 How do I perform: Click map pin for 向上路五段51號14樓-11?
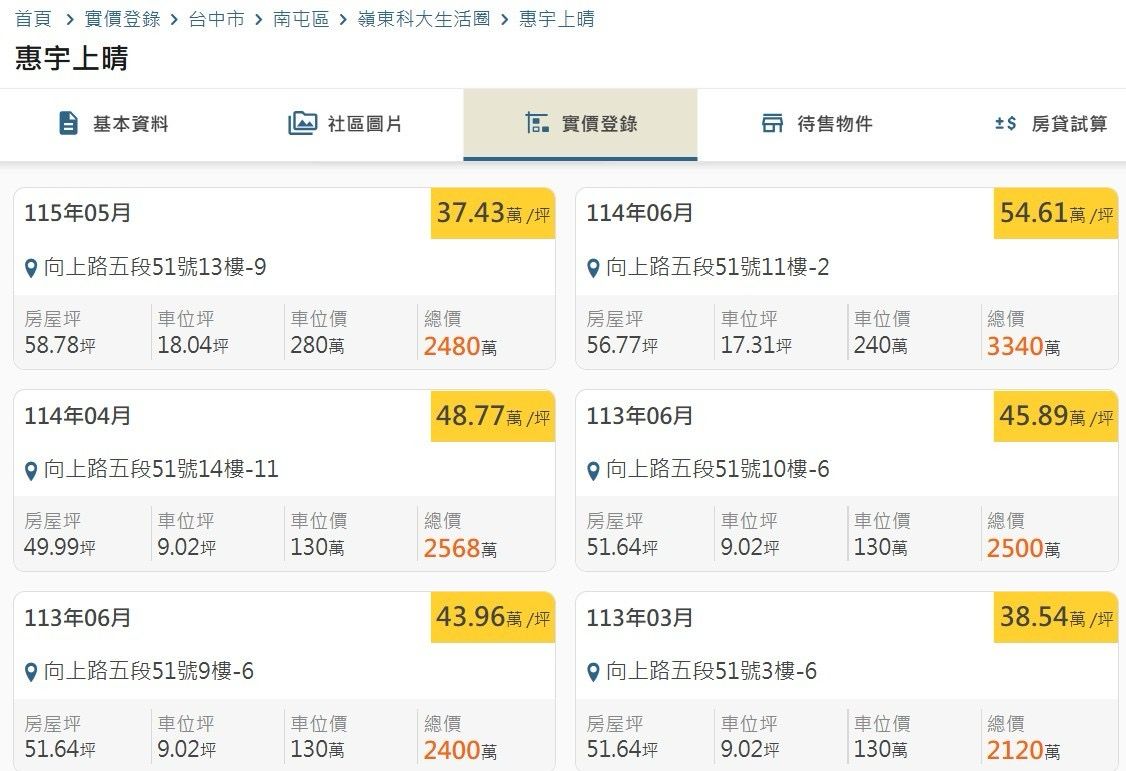(31, 471)
